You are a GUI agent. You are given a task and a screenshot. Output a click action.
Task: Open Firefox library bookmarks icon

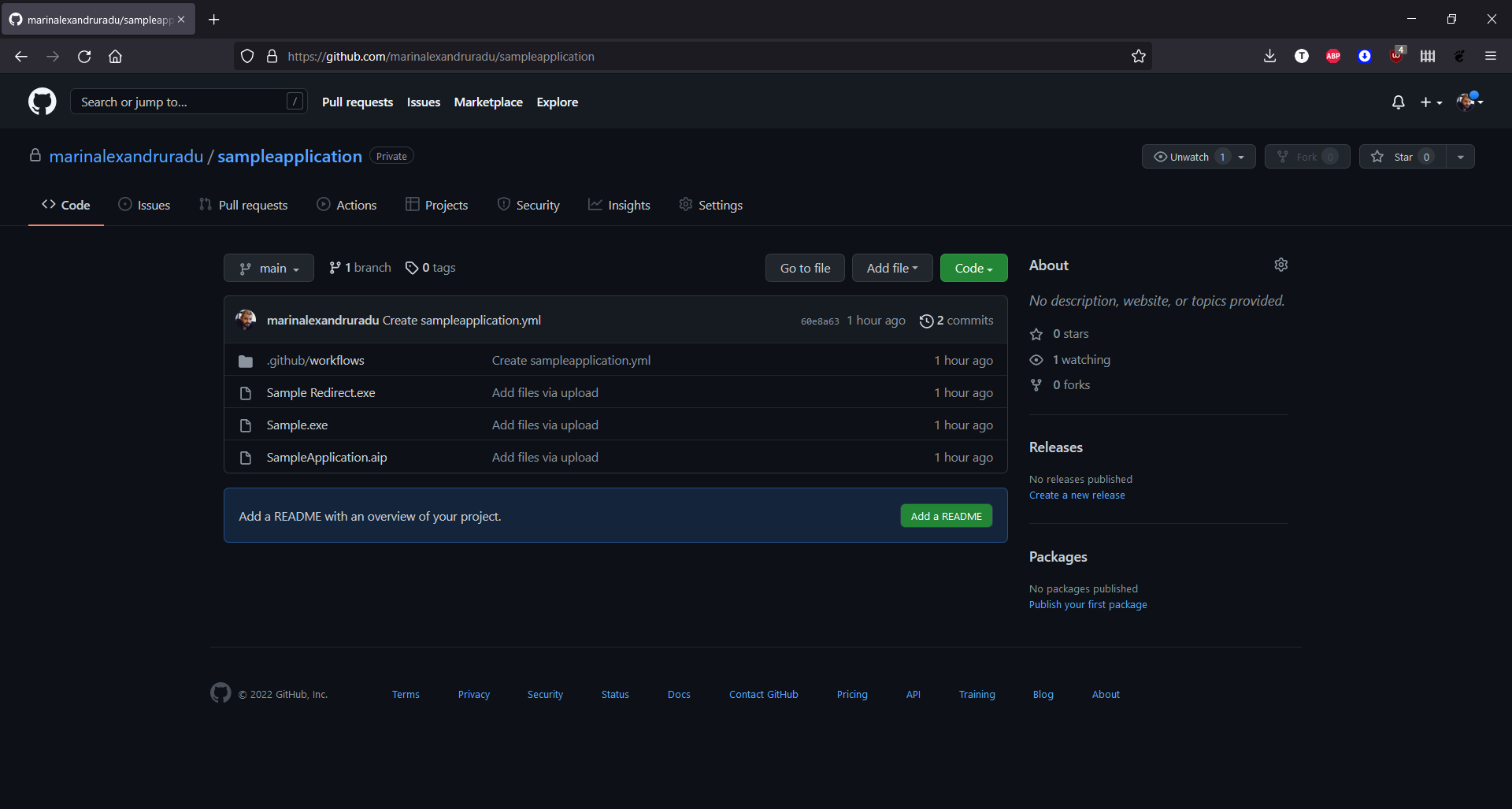click(x=1428, y=56)
